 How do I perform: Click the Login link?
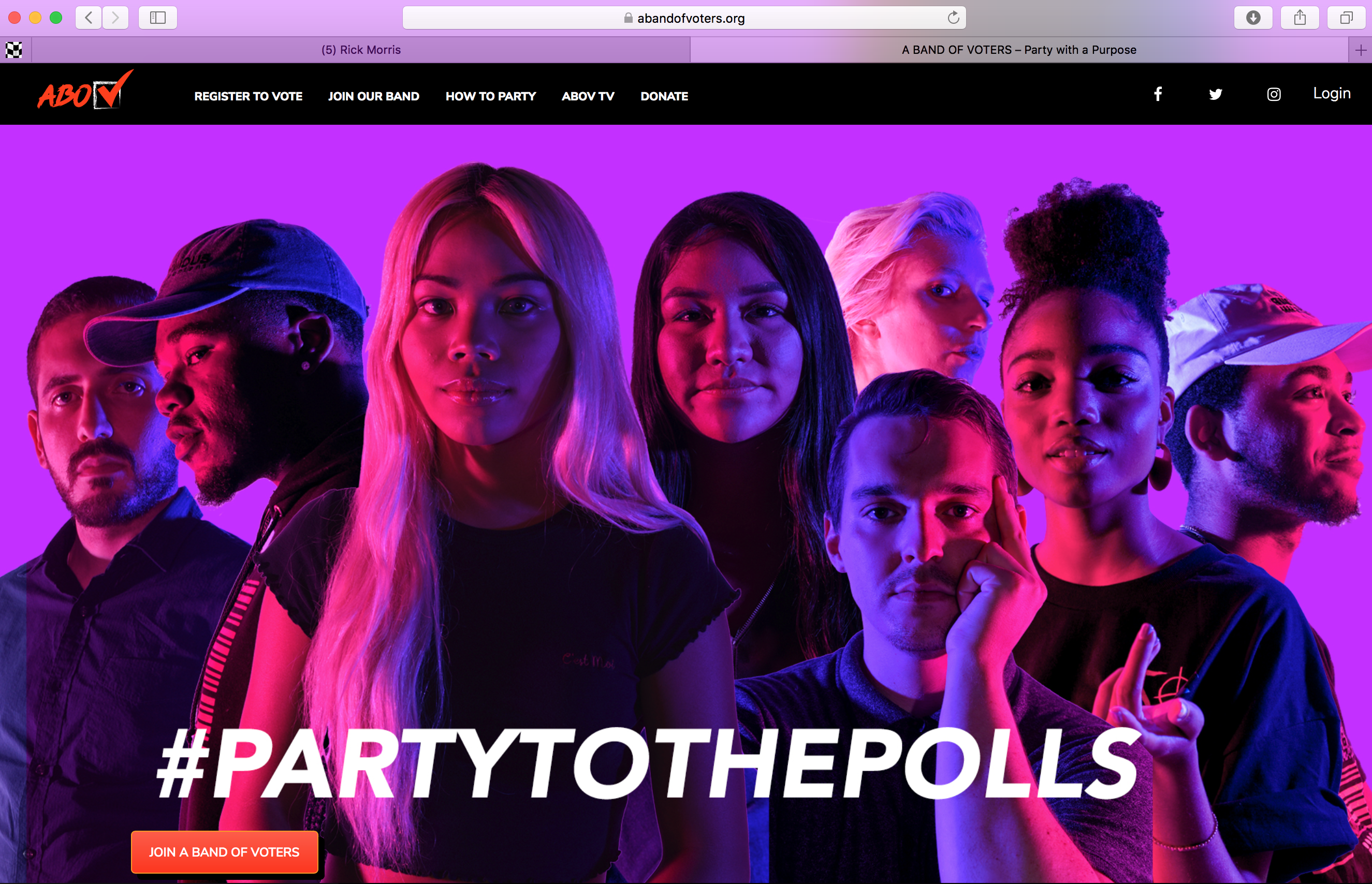pos(1332,93)
